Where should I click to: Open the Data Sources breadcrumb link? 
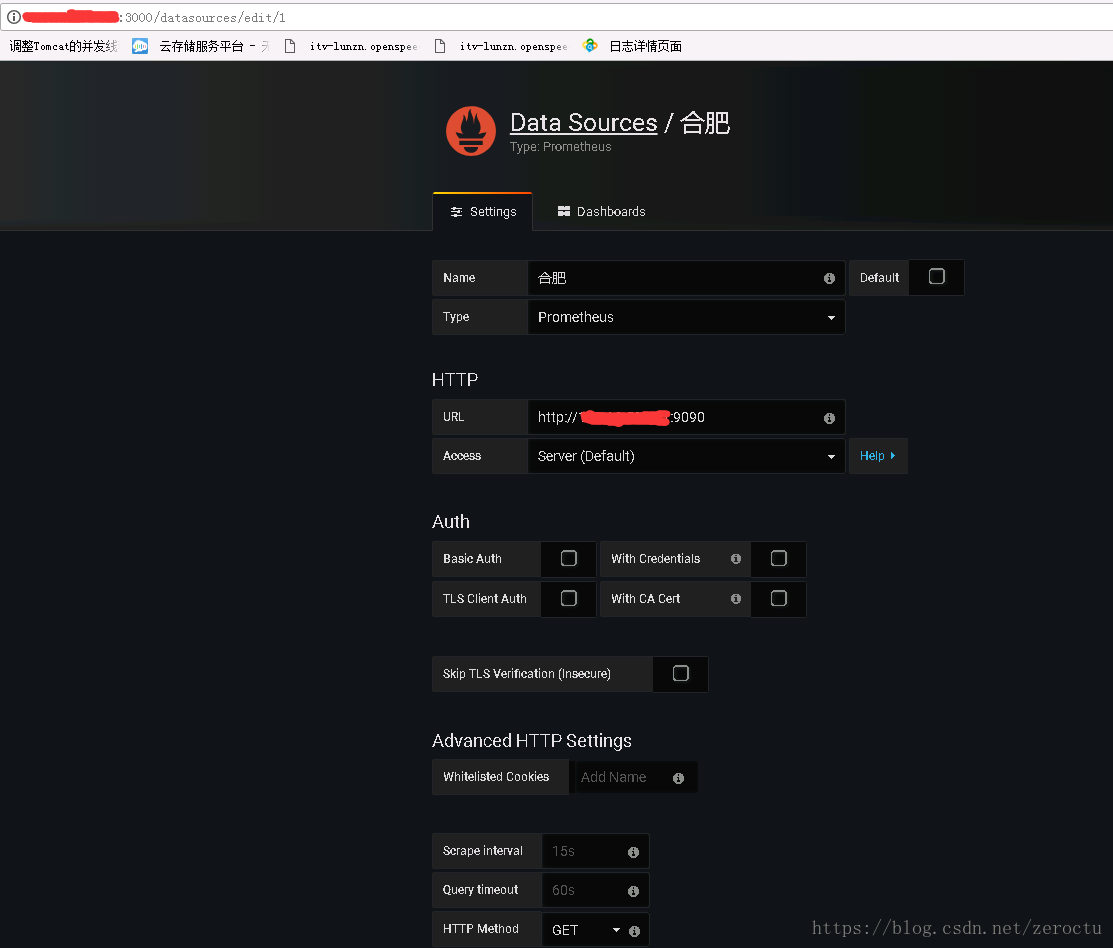pos(583,123)
